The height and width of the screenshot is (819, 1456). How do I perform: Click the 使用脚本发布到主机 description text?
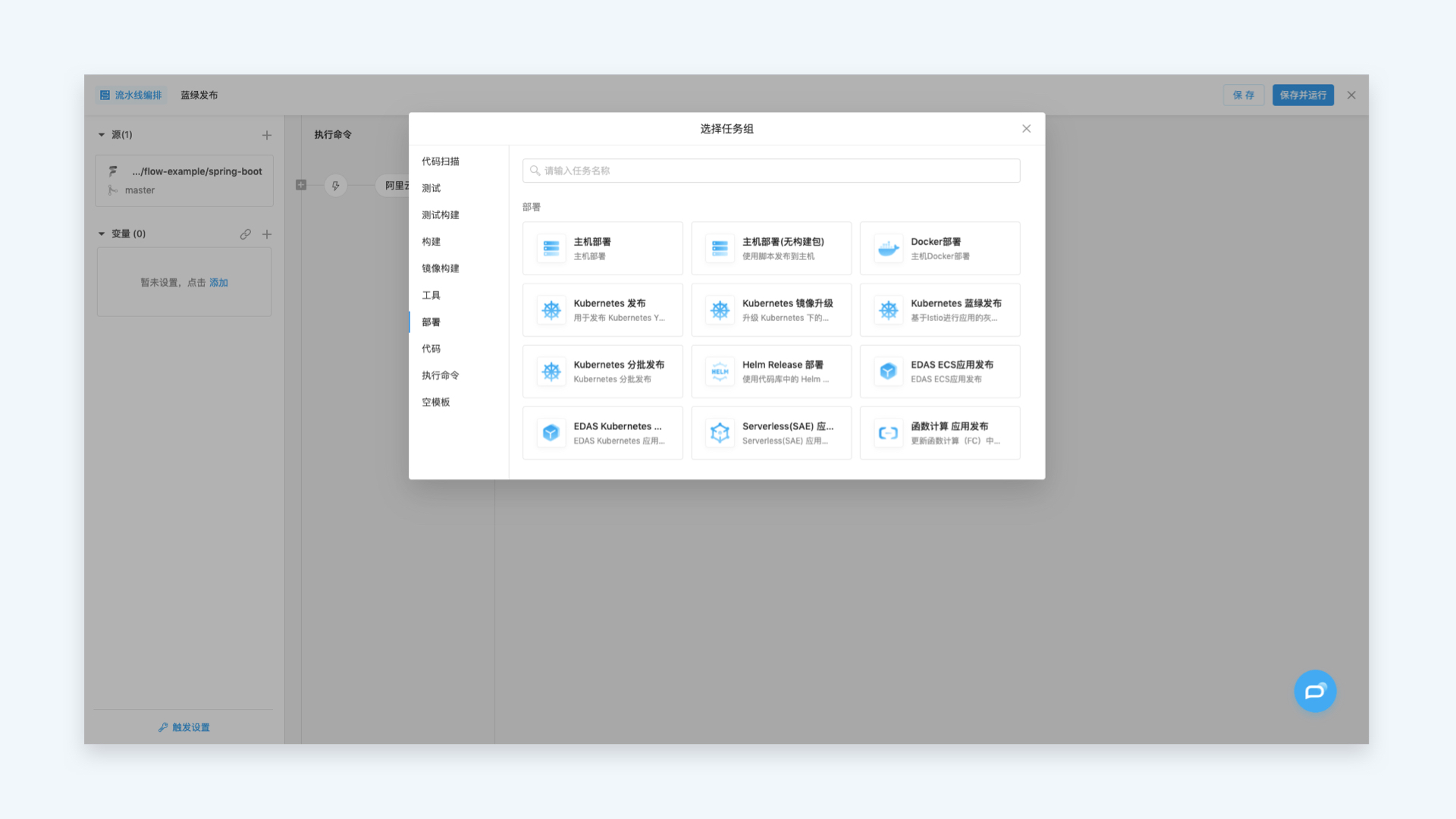tap(778, 256)
